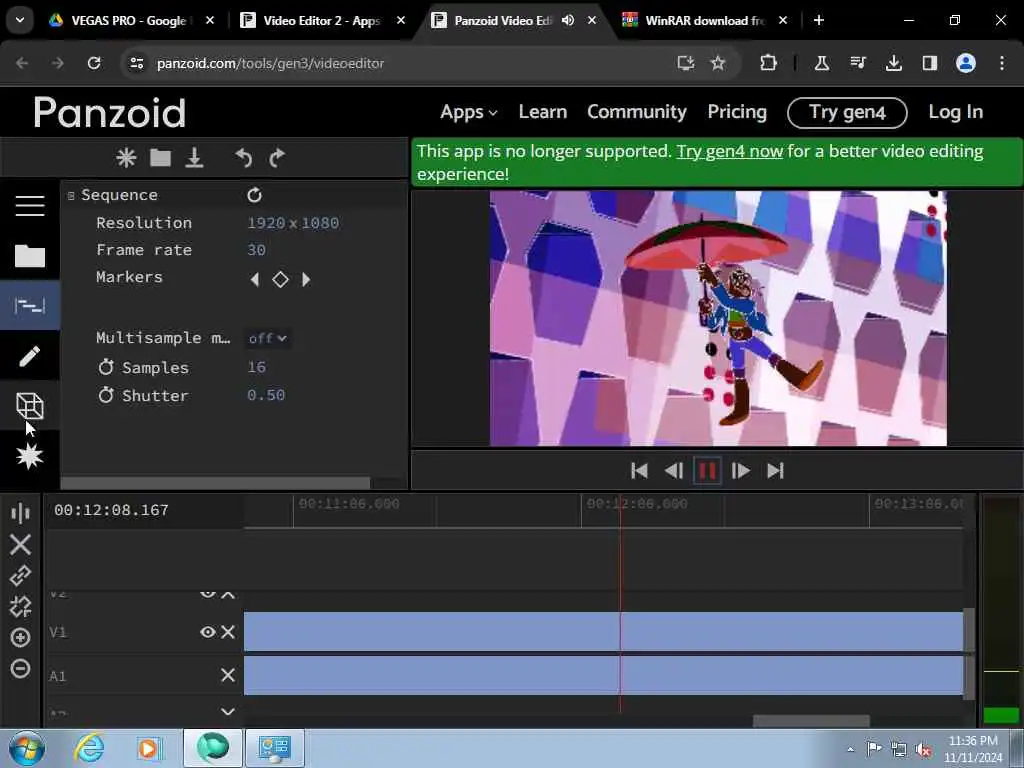Collapse the Sequence section
Image resolution: width=1024 pixels, height=768 pixels.
(x=71, y=195)
